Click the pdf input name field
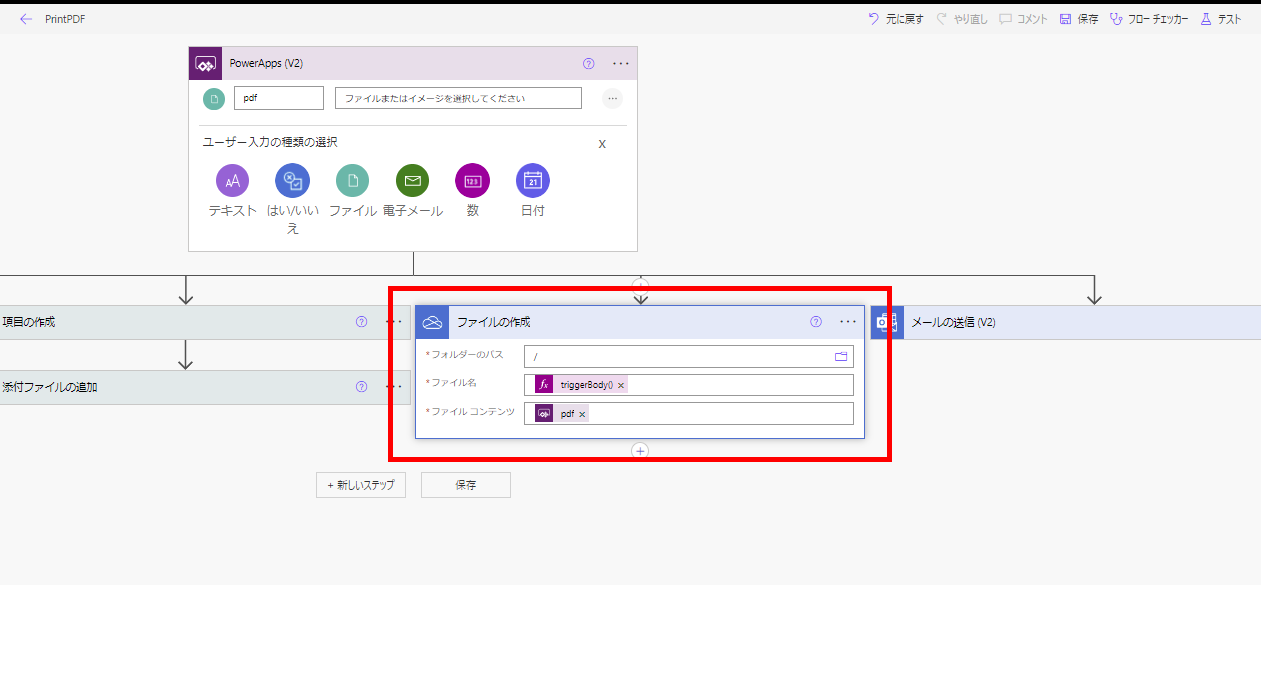This screenshot has width=1261, height=696. coord(279,98)
